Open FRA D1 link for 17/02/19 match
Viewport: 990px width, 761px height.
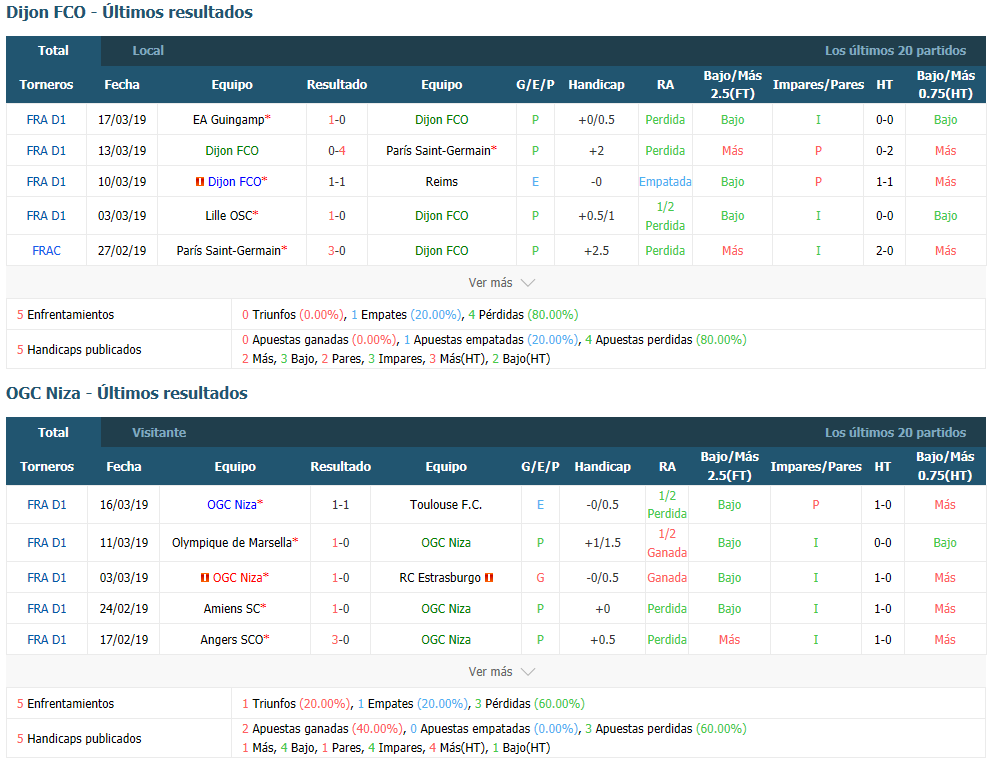tap(47, 640)
